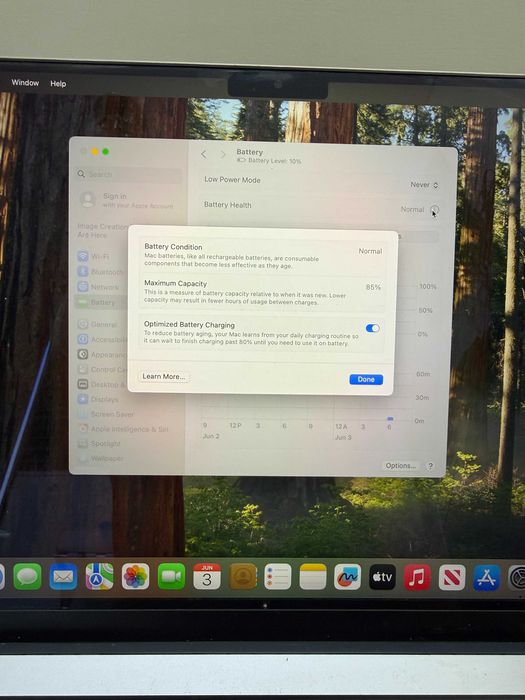Screen dimensions: 525x700
Task: Open Freeform from the Dock
Action: pos(347,576)
